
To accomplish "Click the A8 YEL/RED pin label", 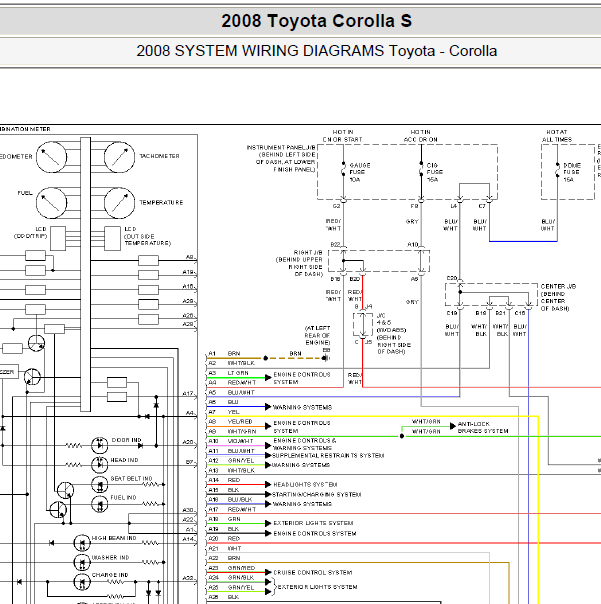I will (230, 422).
